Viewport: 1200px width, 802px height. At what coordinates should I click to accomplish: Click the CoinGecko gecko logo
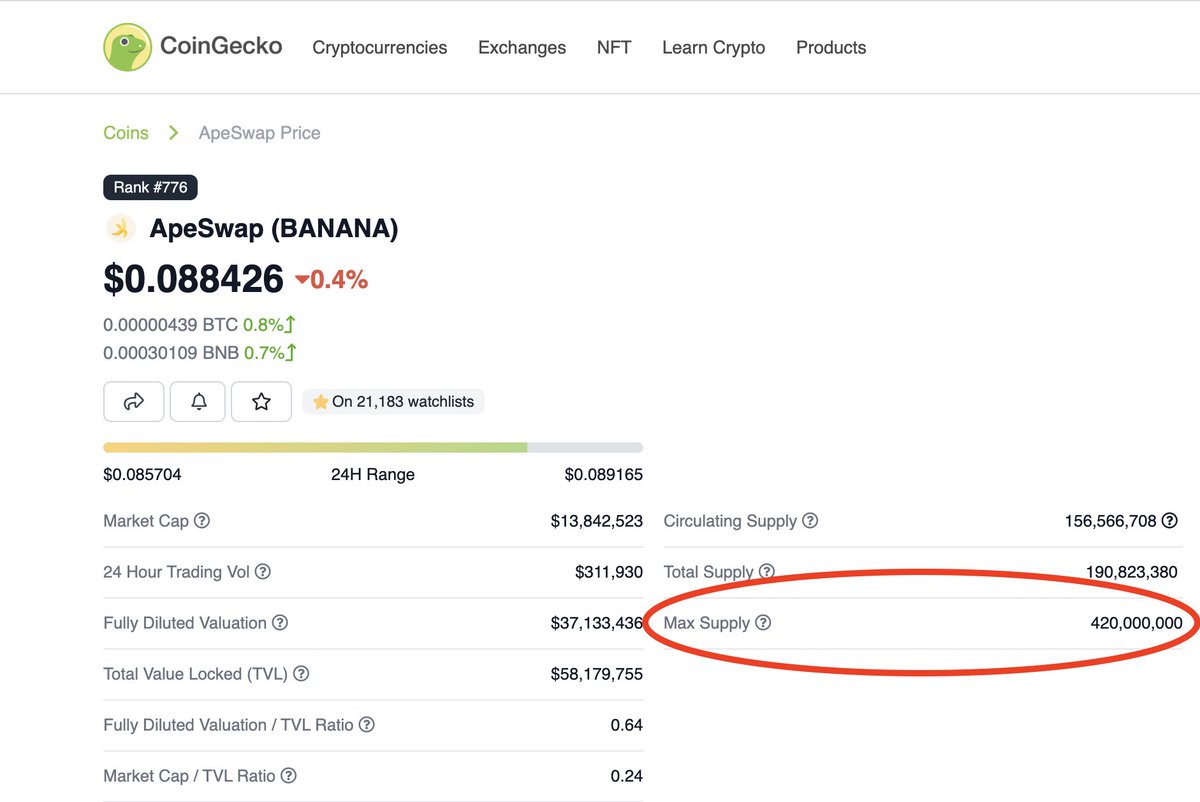click(127, 47)
